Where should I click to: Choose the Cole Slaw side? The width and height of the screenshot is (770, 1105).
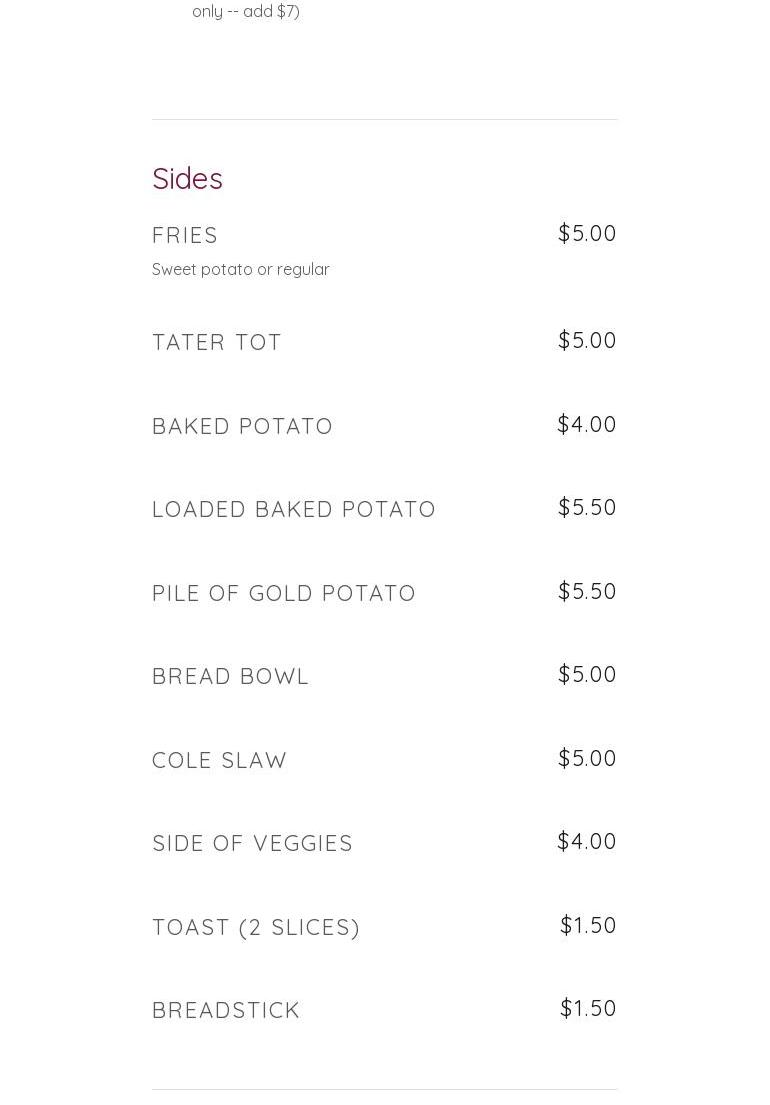click(220, 760)
